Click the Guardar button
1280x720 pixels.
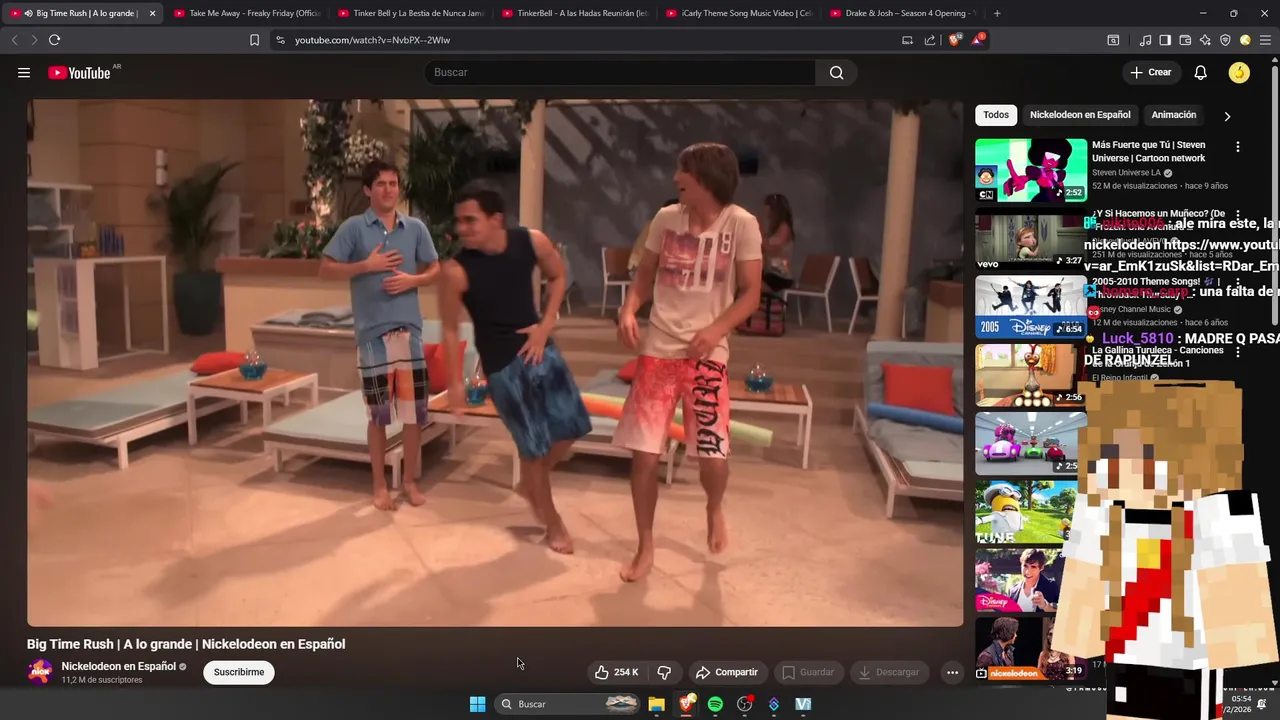[808, 672]
